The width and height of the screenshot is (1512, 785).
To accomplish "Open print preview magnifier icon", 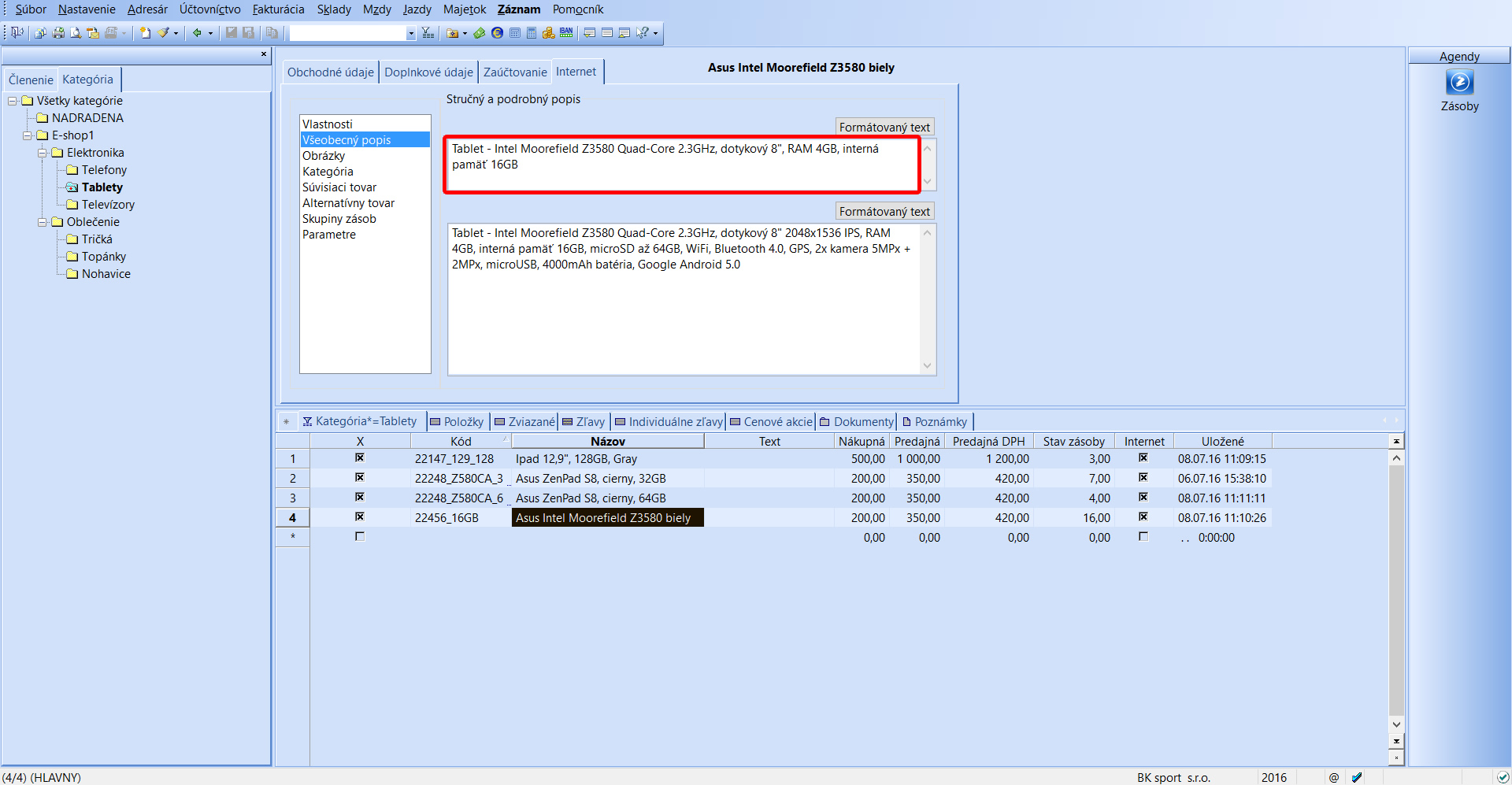I will (76, 32).
